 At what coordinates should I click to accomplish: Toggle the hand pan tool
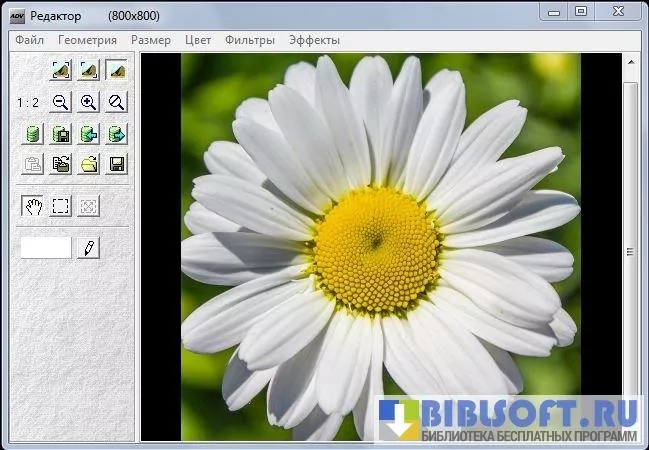click(x=33, y=206)
